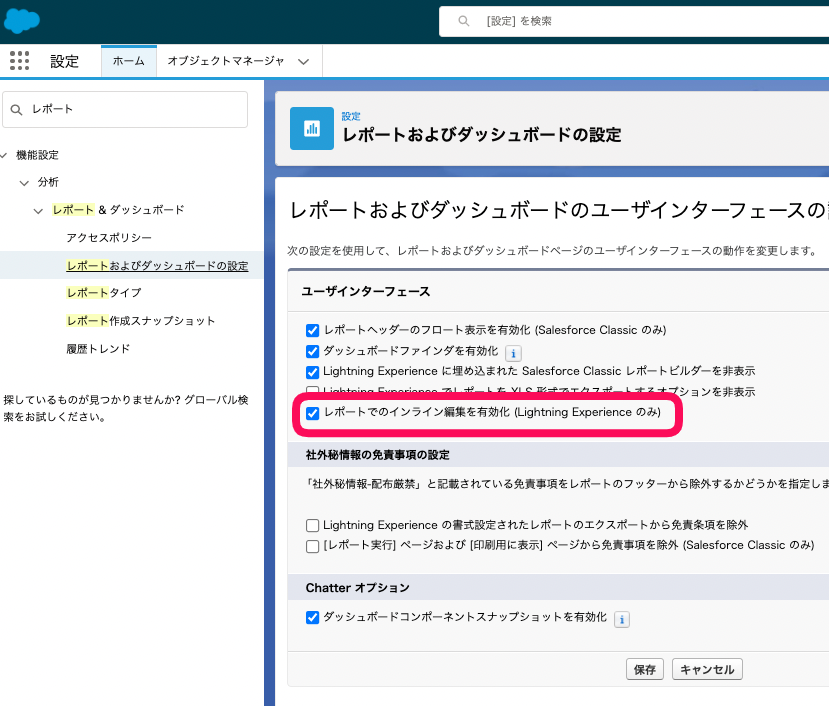Collapse the 機能設定 tree section
The height and width of the screenshot is (706, 829).
point(4,155)
